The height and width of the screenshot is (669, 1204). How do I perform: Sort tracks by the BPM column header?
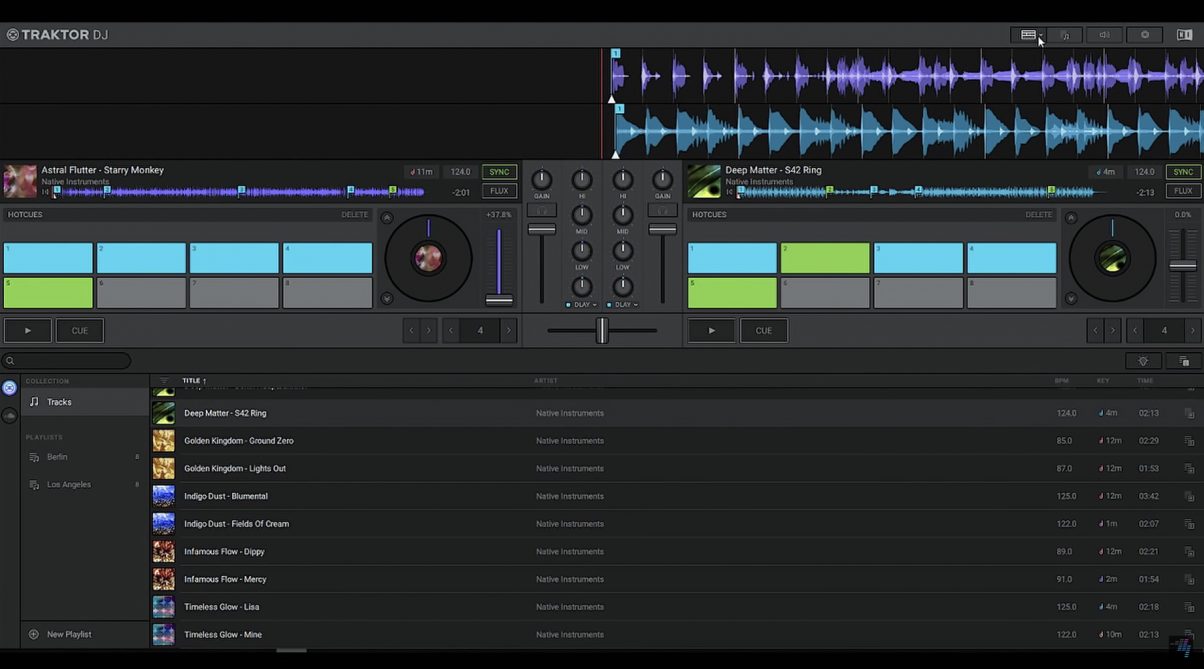point(1058,380)
